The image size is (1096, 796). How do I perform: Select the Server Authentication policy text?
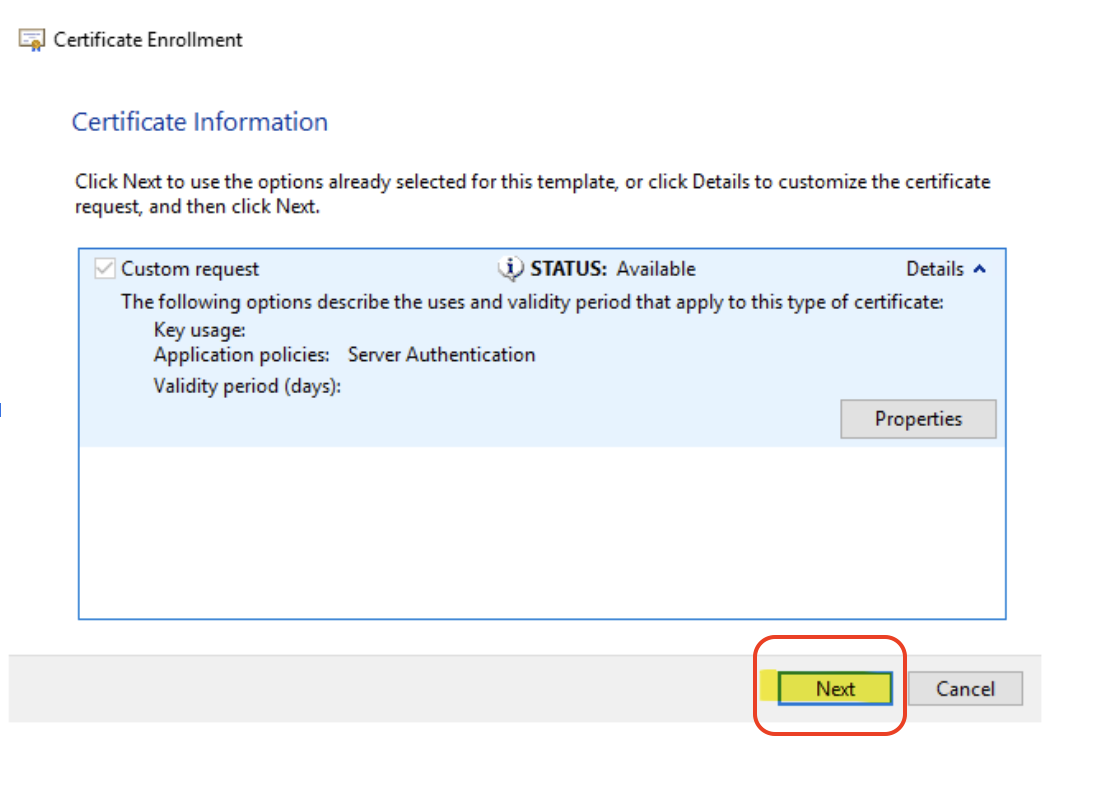point(441,355)
